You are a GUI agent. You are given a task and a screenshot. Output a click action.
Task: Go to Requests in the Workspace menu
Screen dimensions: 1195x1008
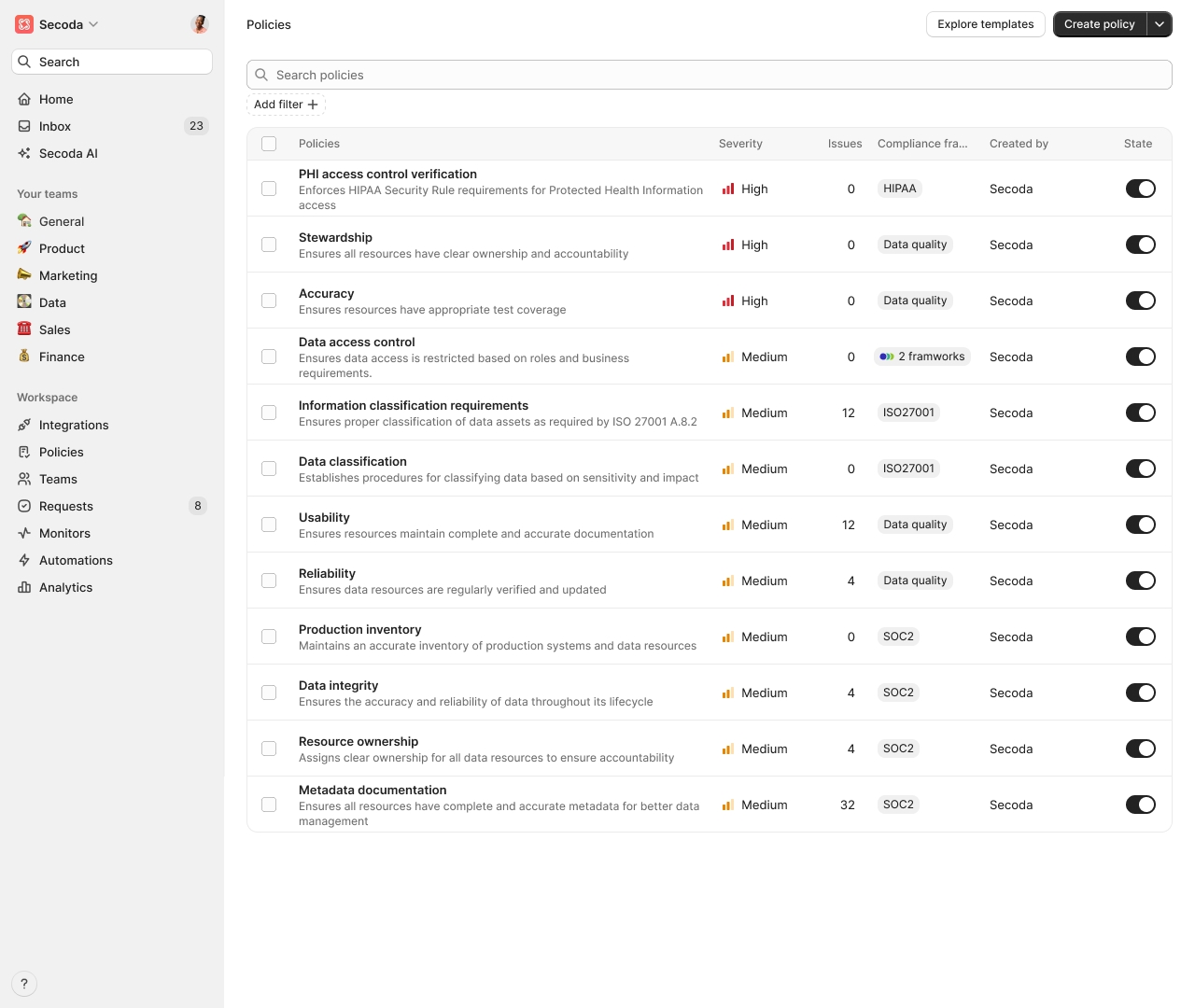pos(66,506)
